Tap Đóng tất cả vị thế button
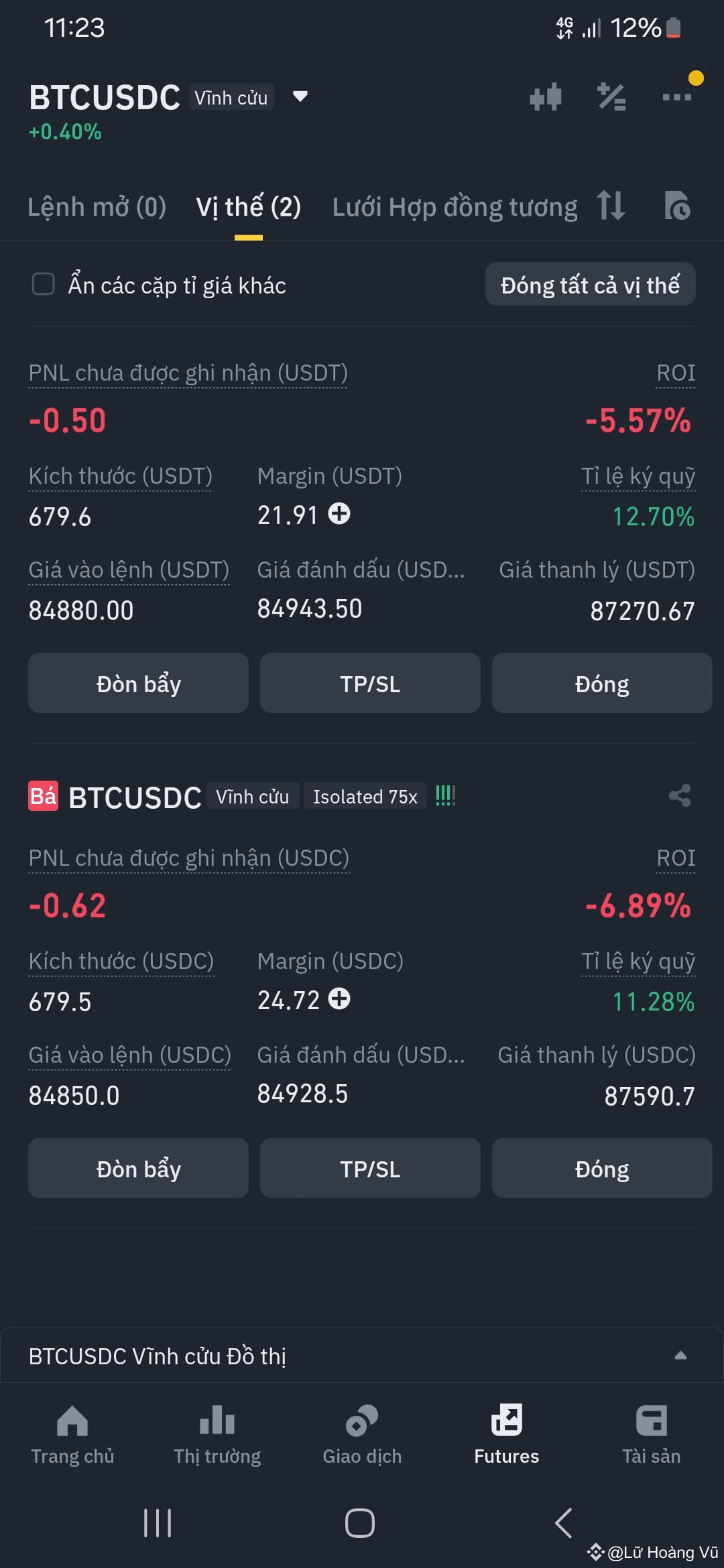 coord(590,284)
